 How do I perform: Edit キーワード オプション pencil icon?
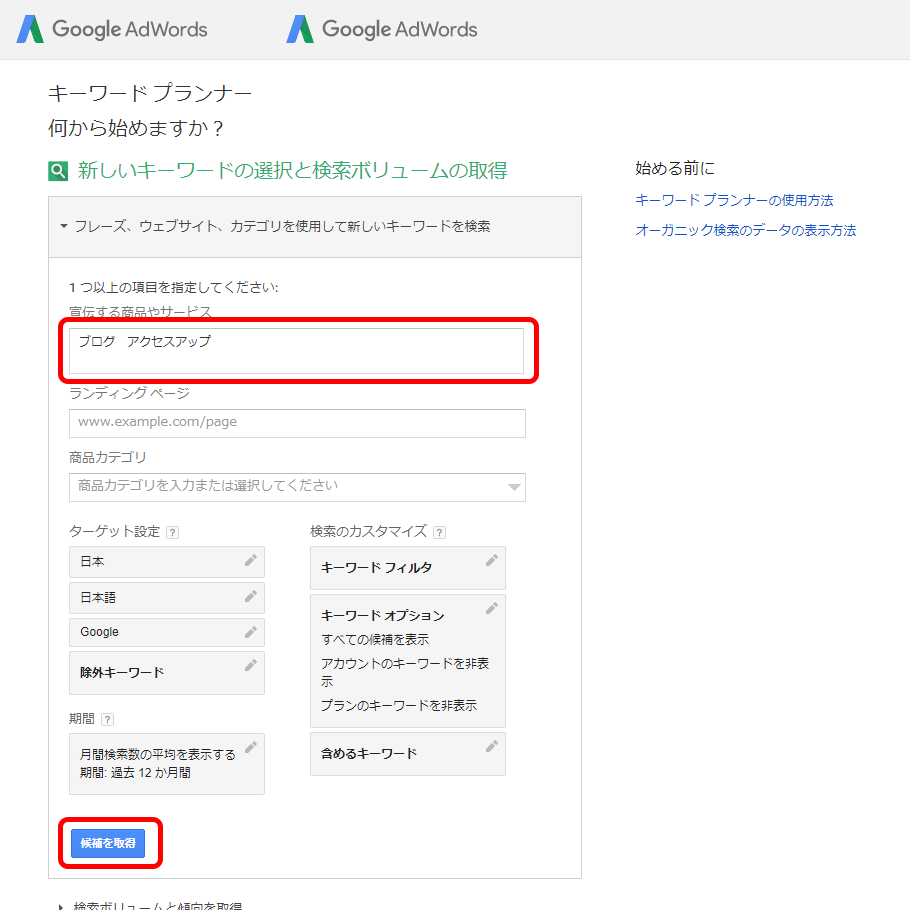492,608
